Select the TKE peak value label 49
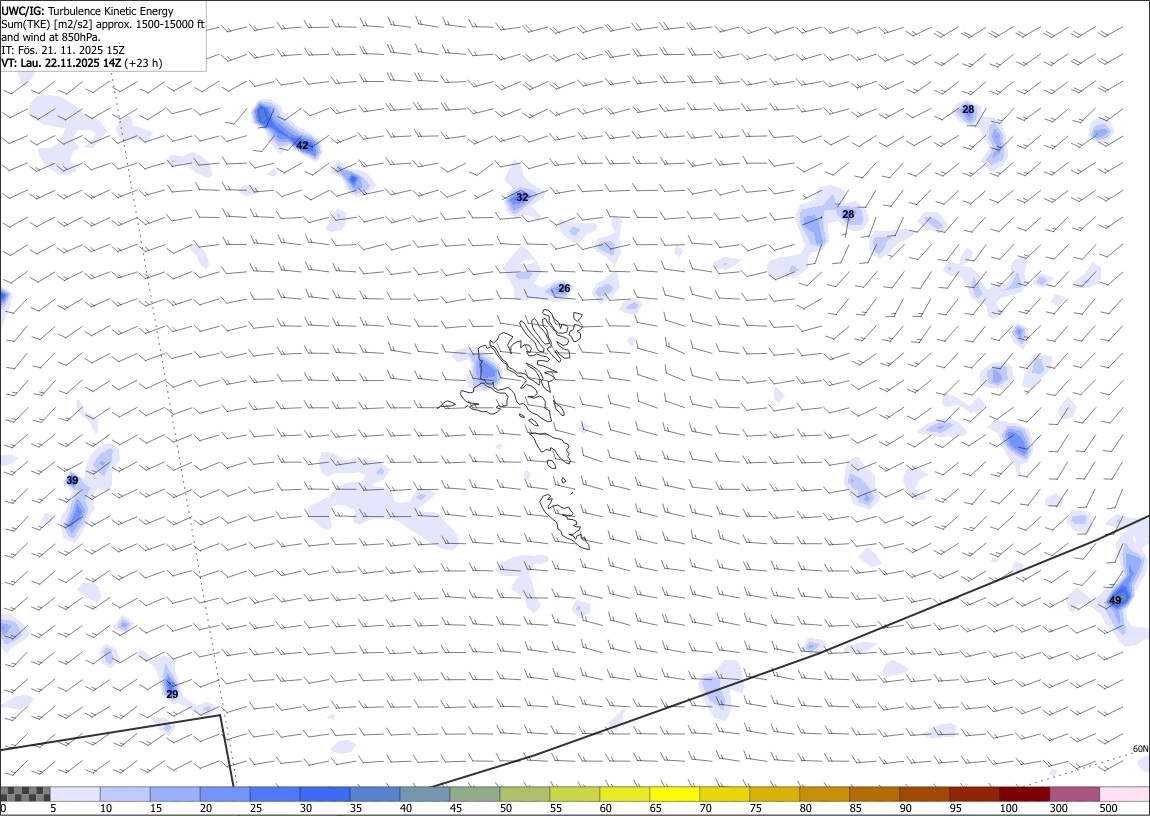Viewport: 1150px width, 816px height. point(1115,600)
